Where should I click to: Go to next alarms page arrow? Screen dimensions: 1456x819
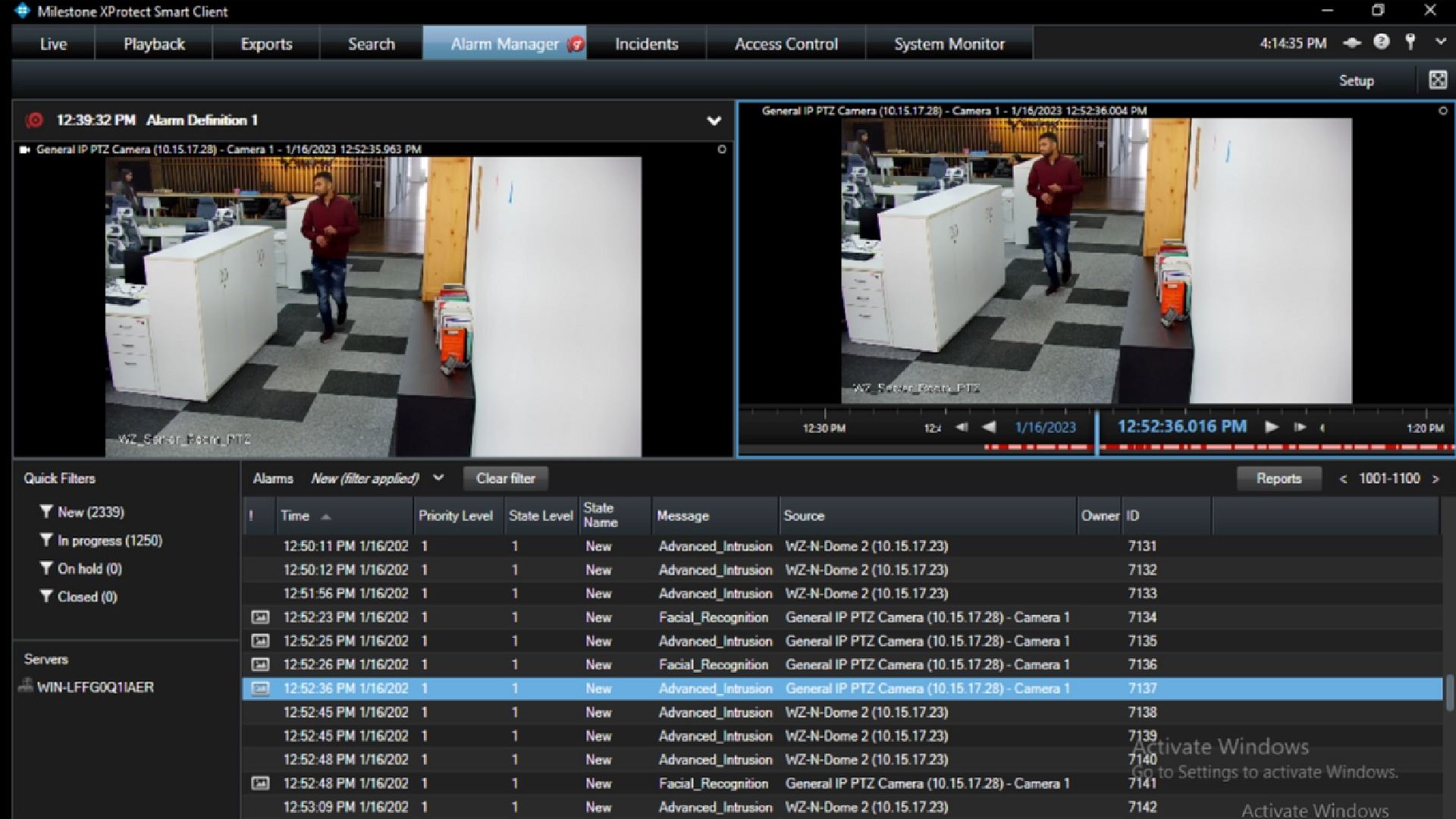click(x=1435, y=479)
